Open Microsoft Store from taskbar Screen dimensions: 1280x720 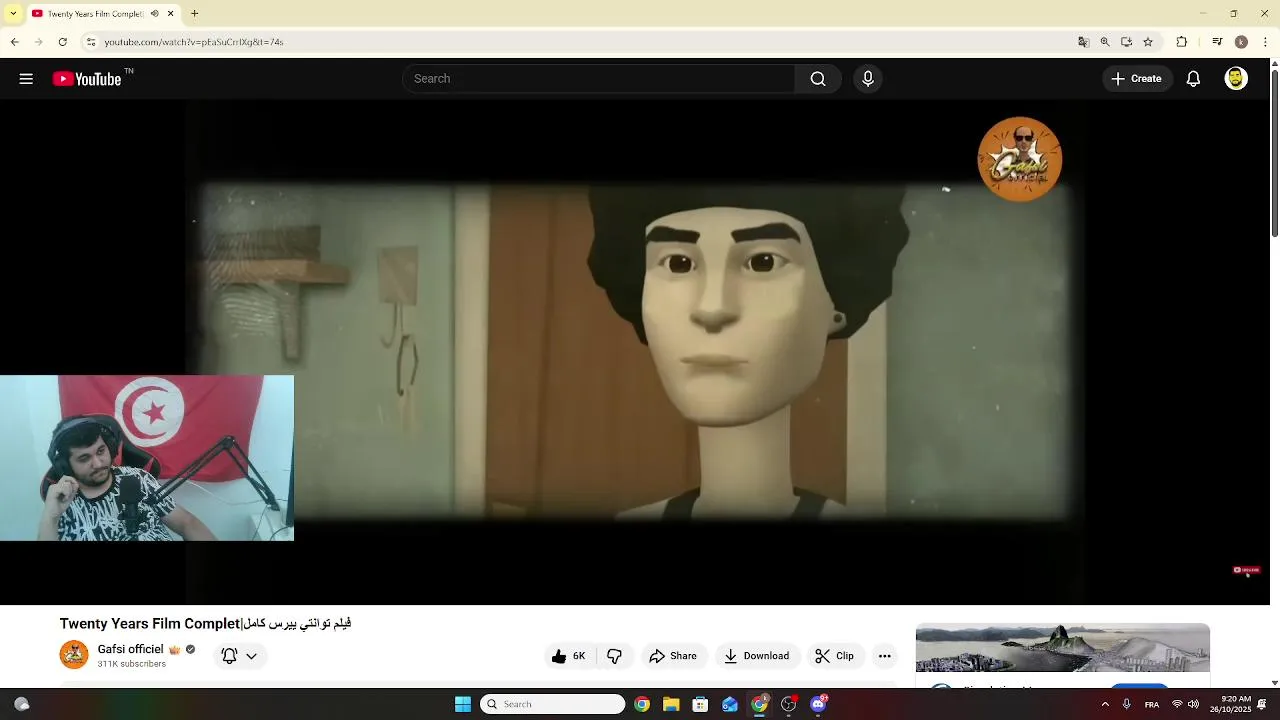point(700,704)
